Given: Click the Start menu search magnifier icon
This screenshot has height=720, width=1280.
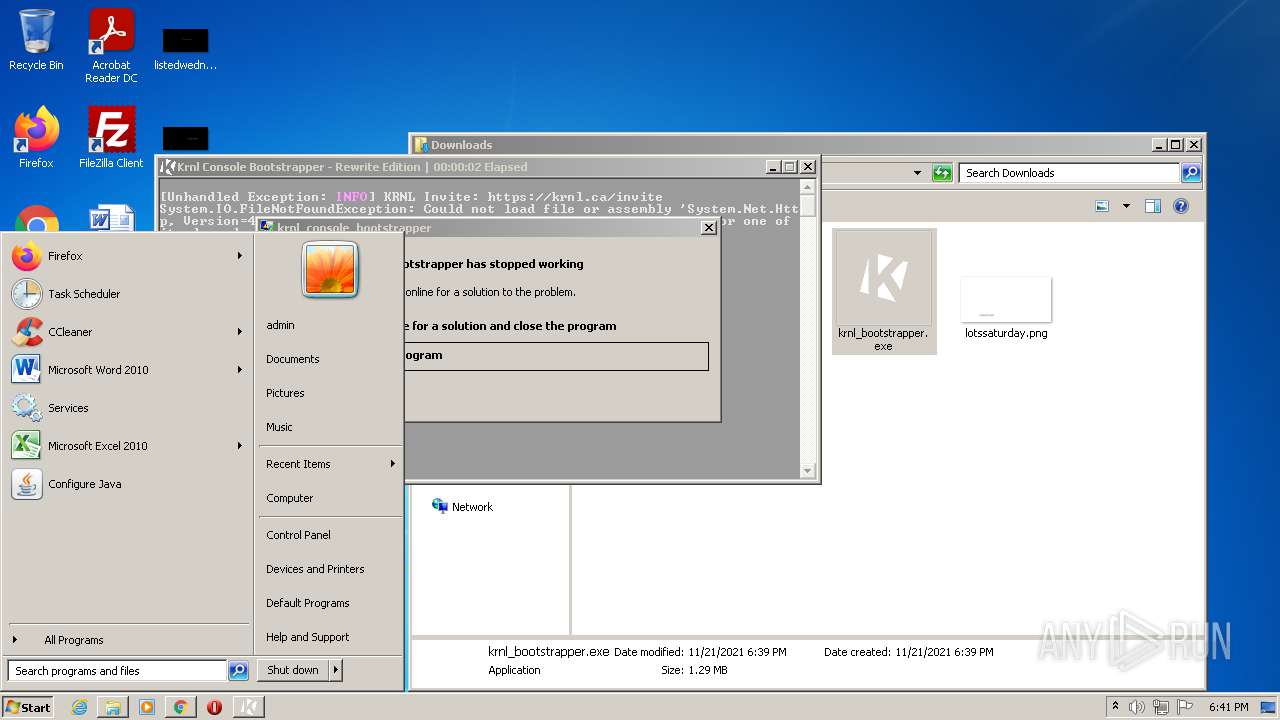Looking at the screenshot, I should tap(238, 671).
